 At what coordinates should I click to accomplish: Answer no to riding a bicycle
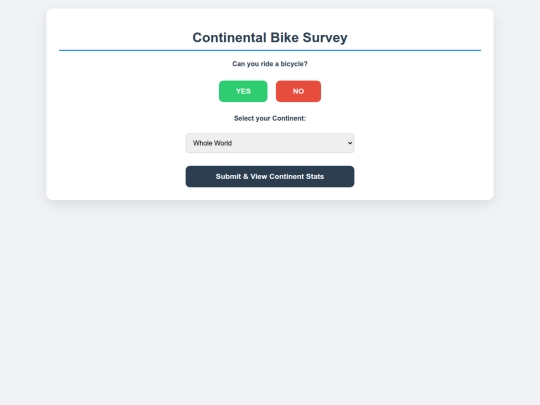click(298, 91)
